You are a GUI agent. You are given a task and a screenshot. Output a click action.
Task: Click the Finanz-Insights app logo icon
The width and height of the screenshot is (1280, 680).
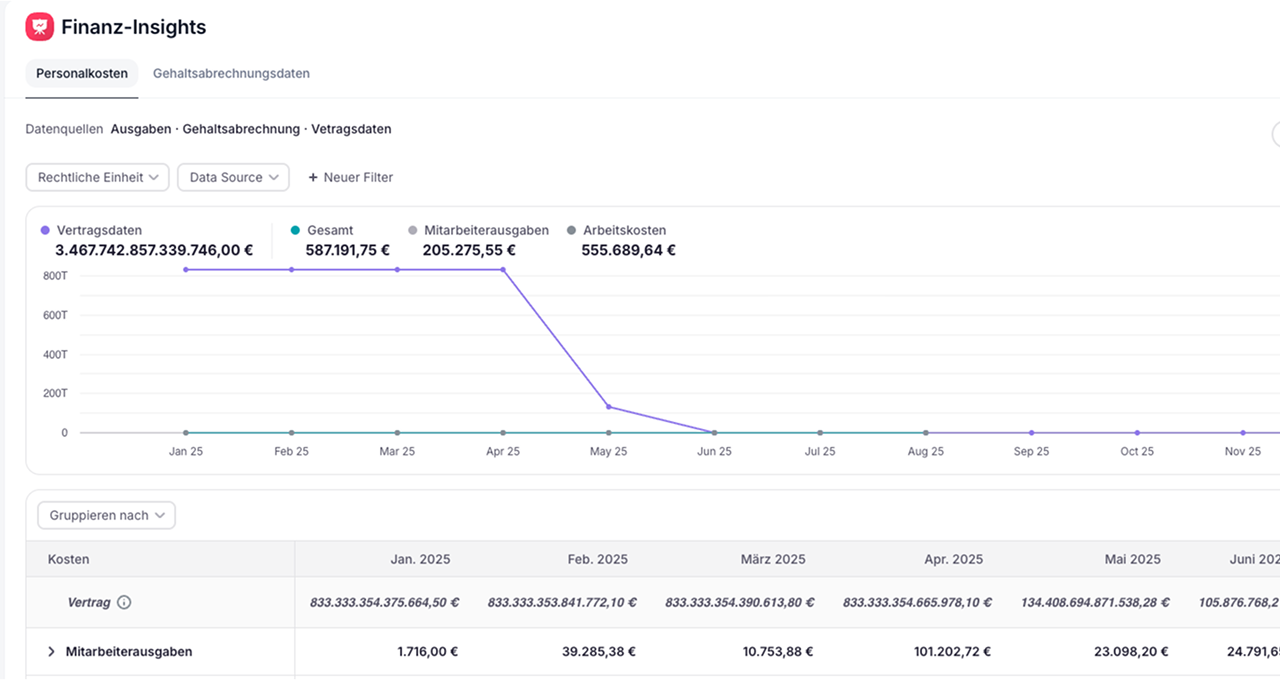[x=39, y=27]
